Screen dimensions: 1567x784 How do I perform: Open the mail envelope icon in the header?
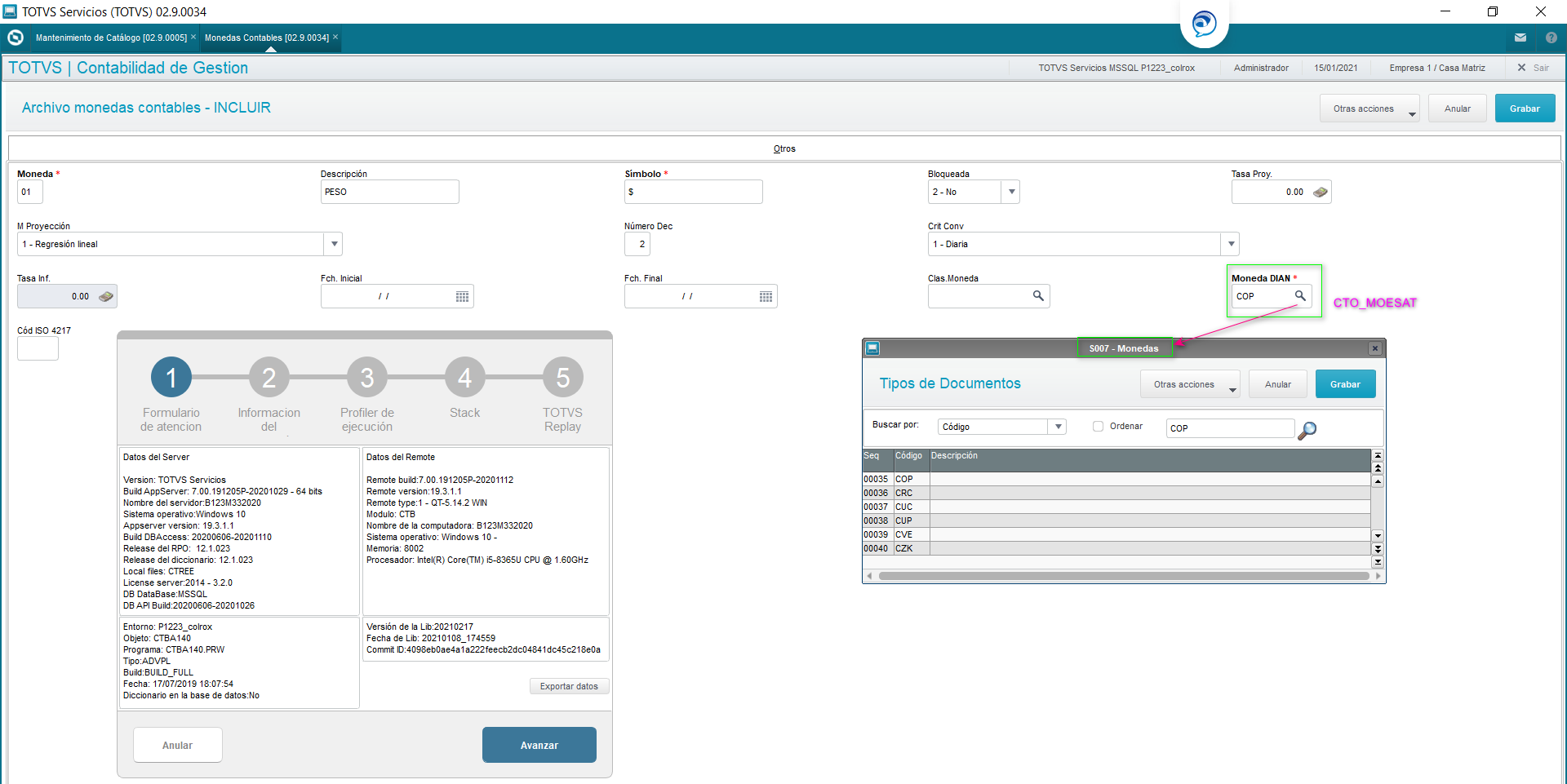1520,38
